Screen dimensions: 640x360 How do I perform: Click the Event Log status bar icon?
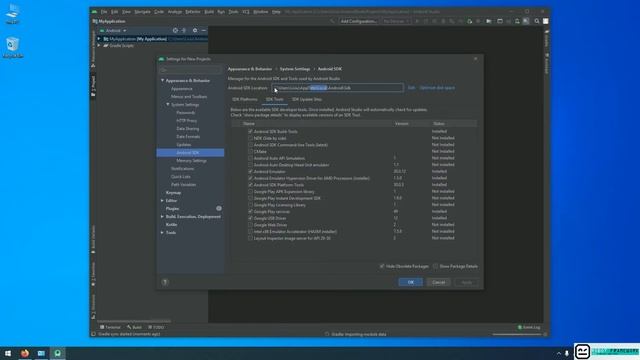click(529, 327)
